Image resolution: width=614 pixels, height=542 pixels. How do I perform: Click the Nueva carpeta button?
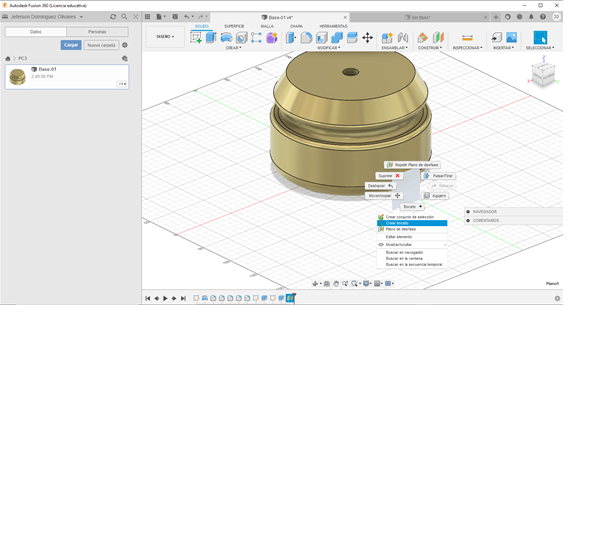101,45
